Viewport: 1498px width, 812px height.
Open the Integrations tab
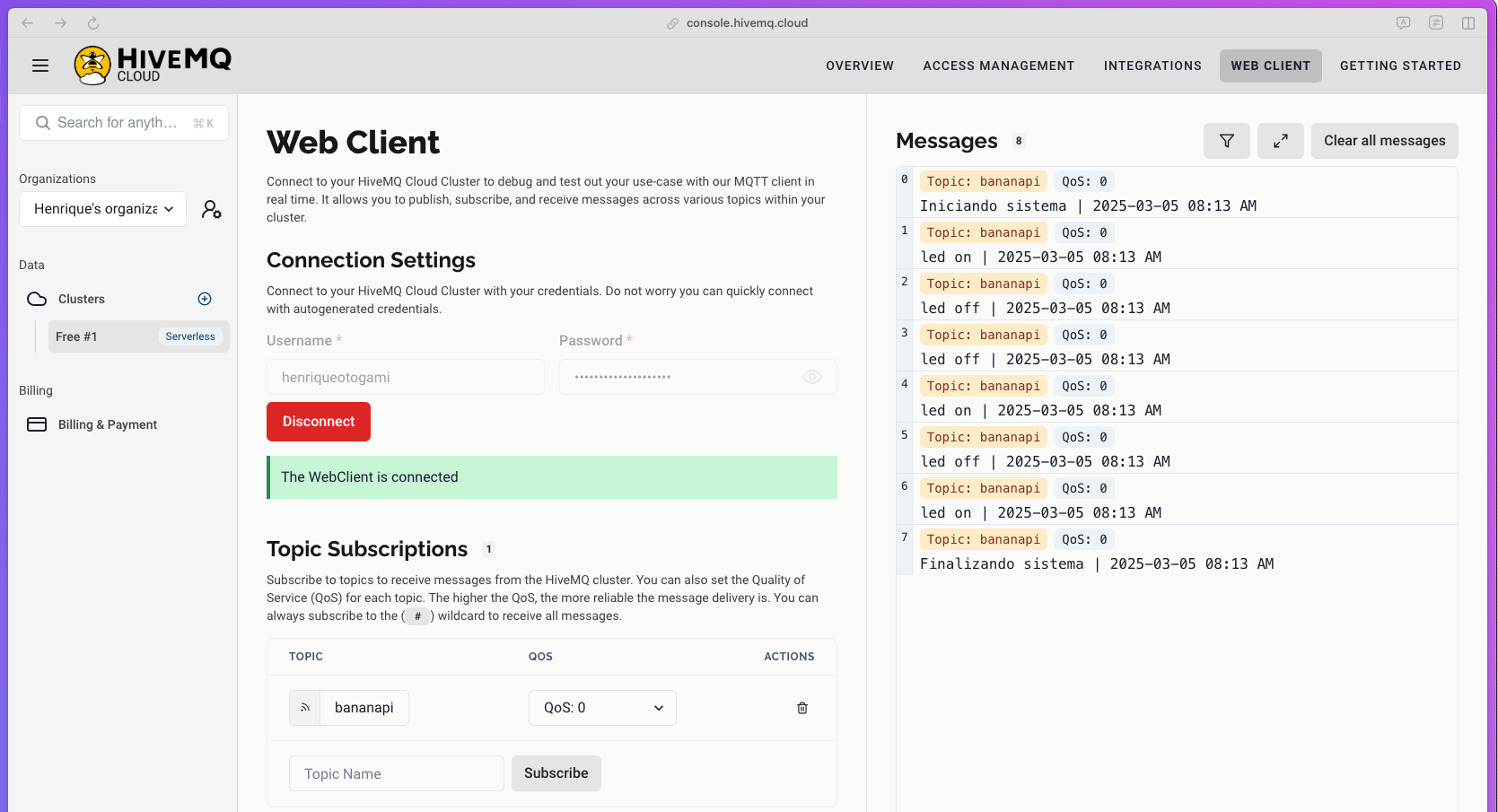pos(1152,65)
